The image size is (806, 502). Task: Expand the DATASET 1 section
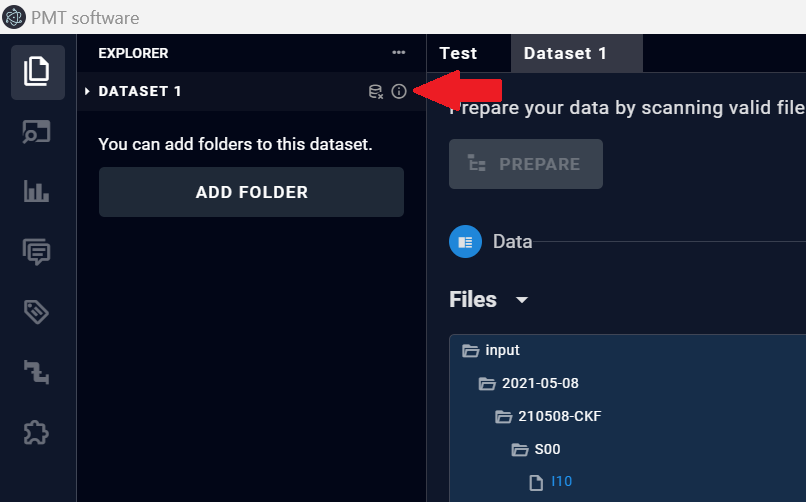[x=88, y=92]
